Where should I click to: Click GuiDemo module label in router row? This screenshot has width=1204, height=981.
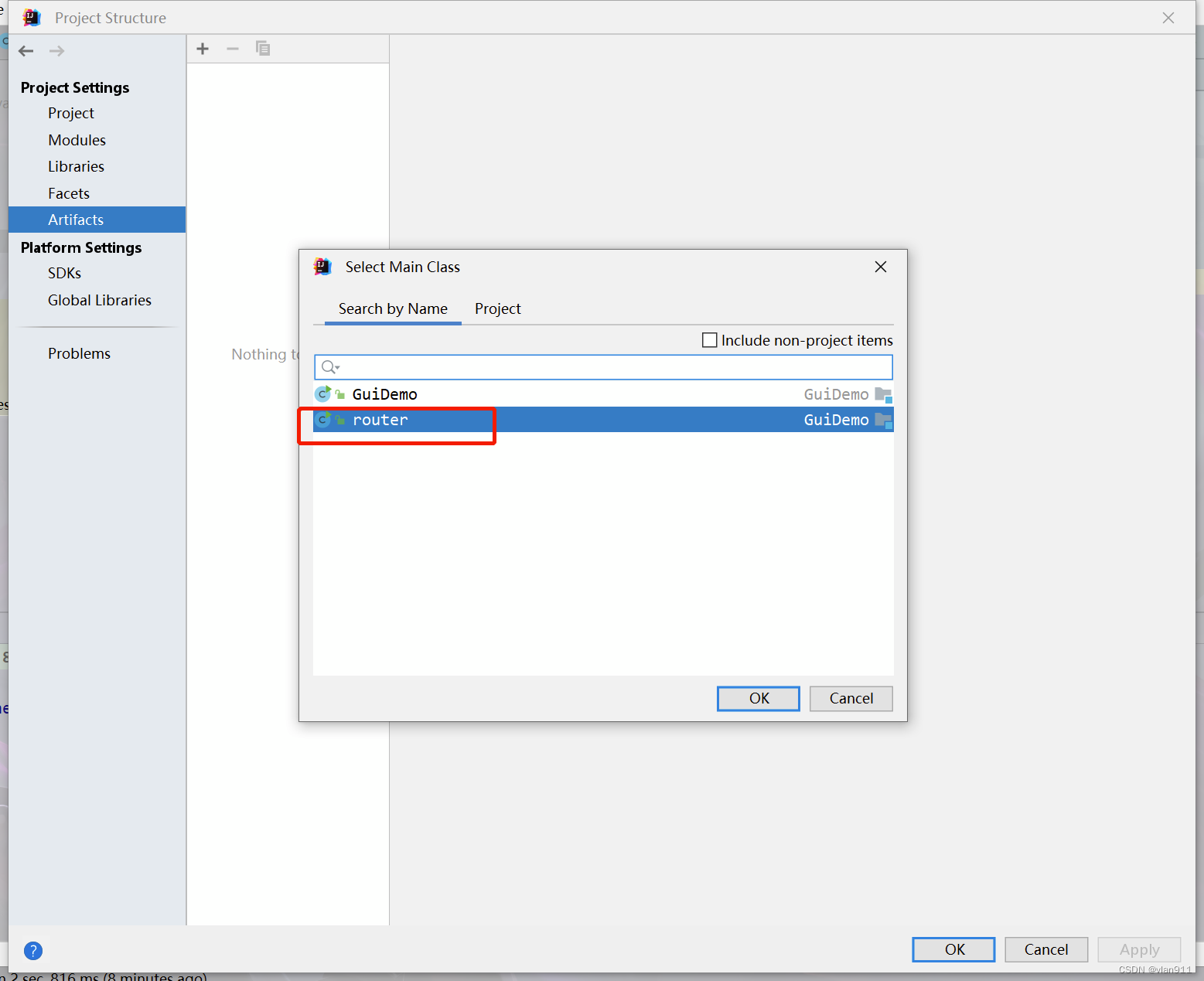click(836, 420)
